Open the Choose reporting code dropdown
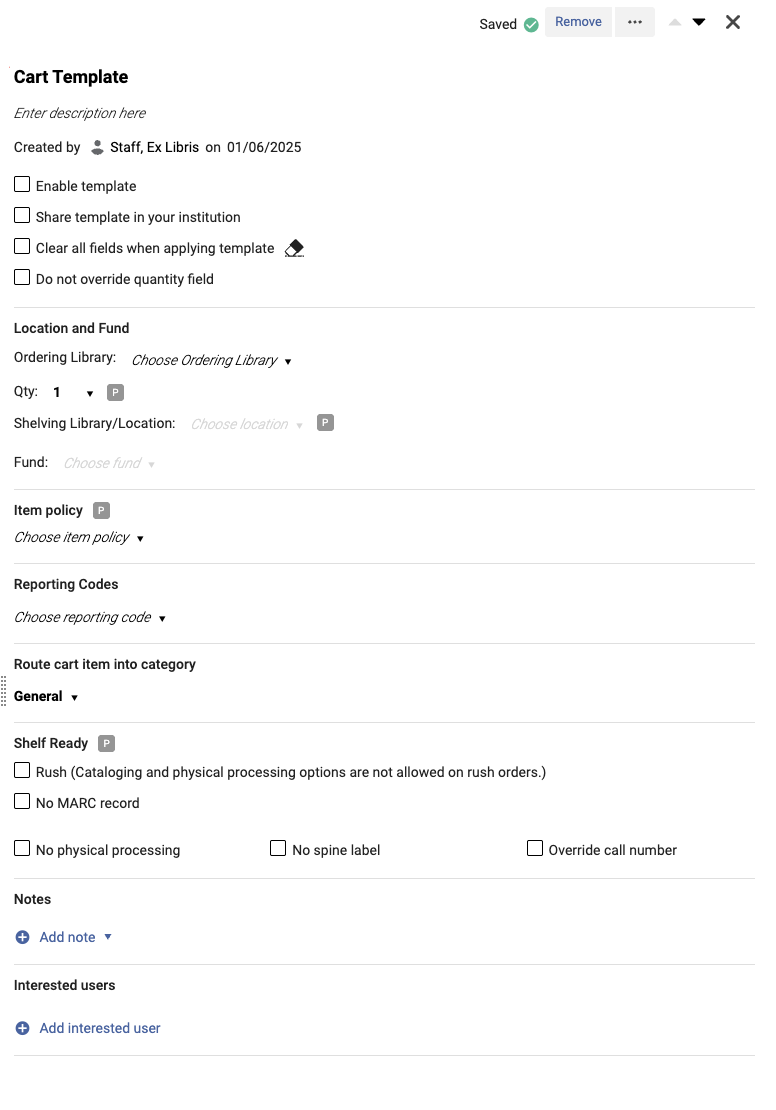776x1110 pixels. coord(90,617)
